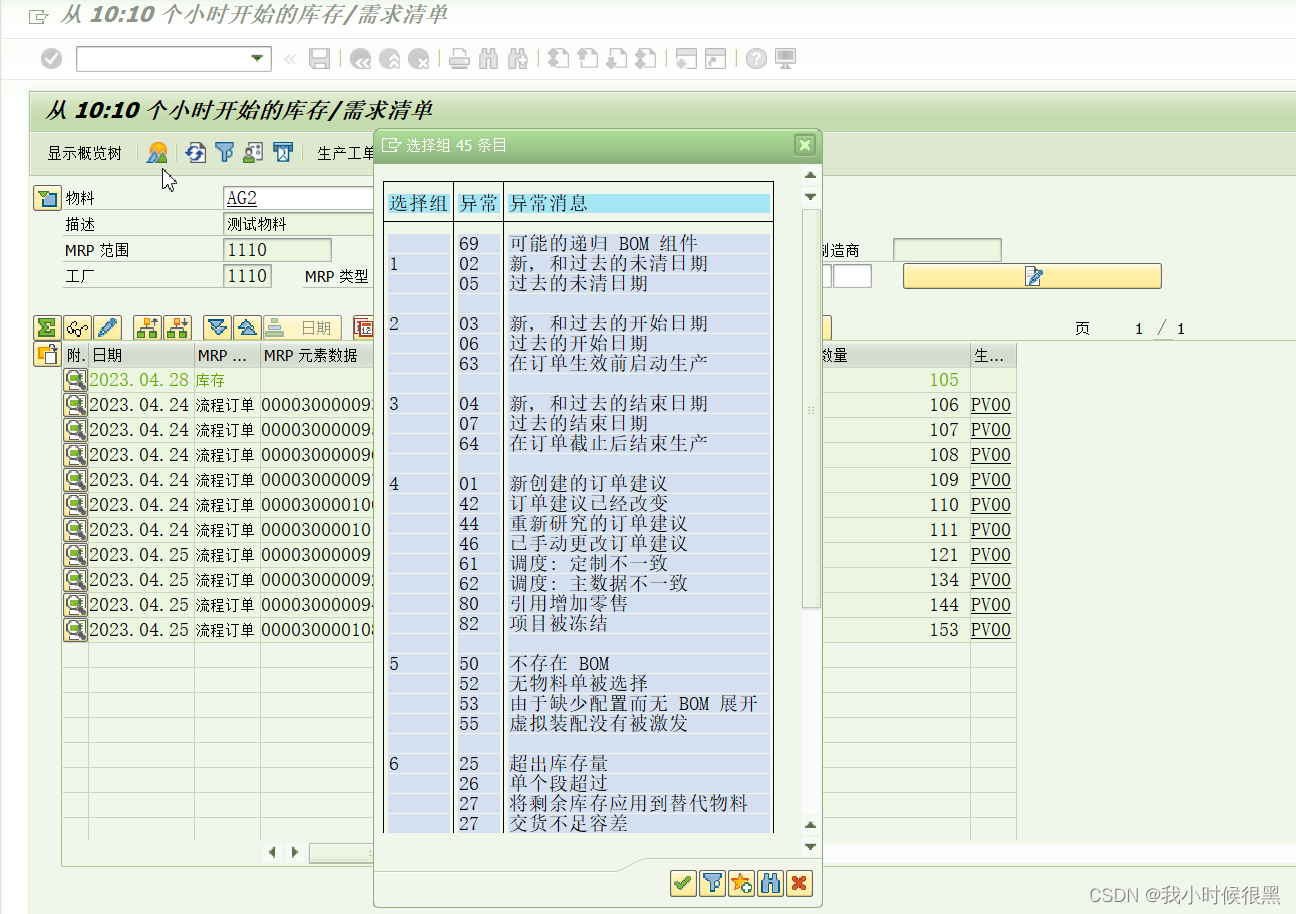Screen dimensions: 1296x914
Task: Click the Customize local layout monitor icon
Action: 786,59
